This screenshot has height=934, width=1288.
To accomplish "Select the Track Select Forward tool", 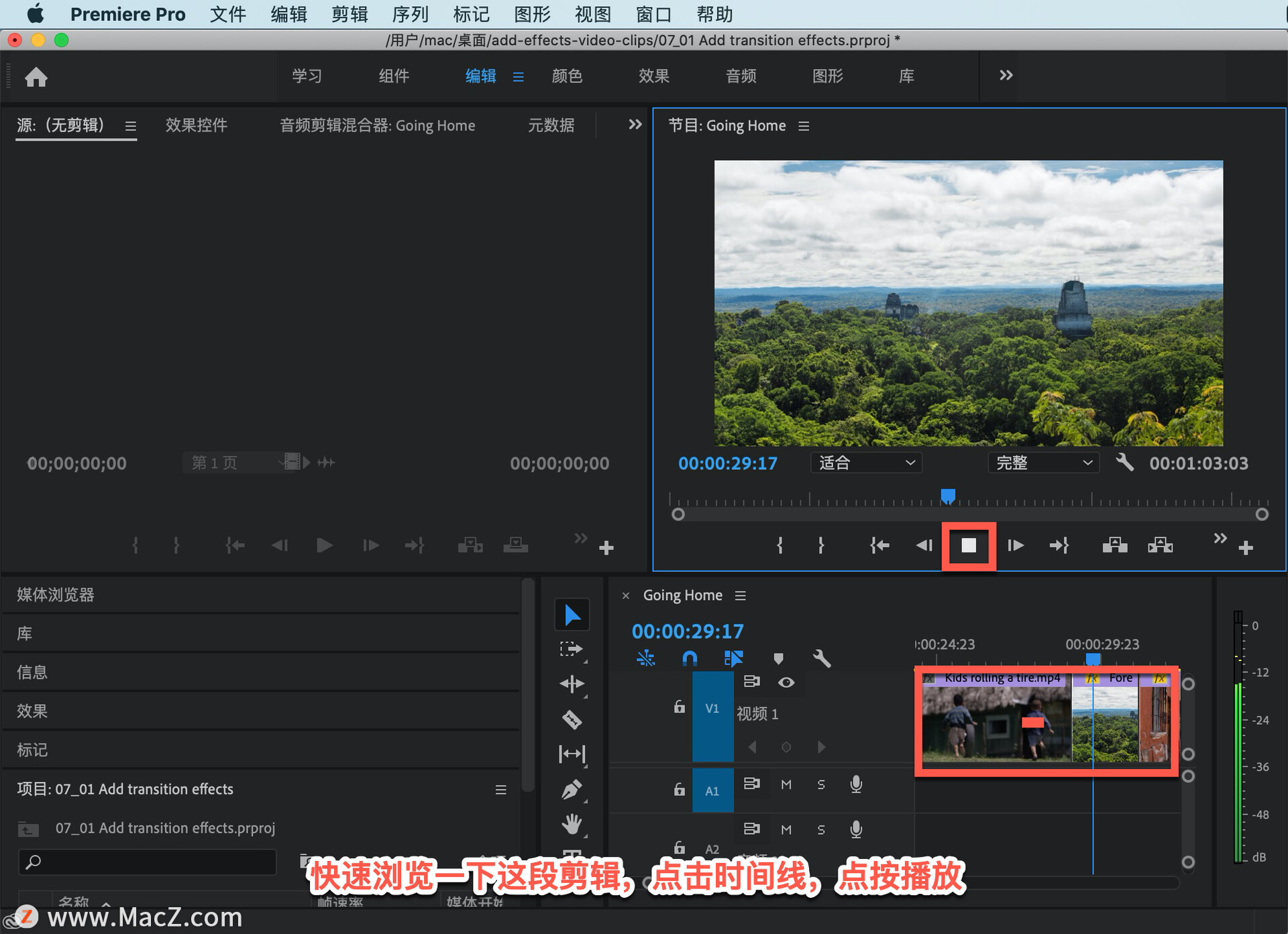I will (571, 649).
